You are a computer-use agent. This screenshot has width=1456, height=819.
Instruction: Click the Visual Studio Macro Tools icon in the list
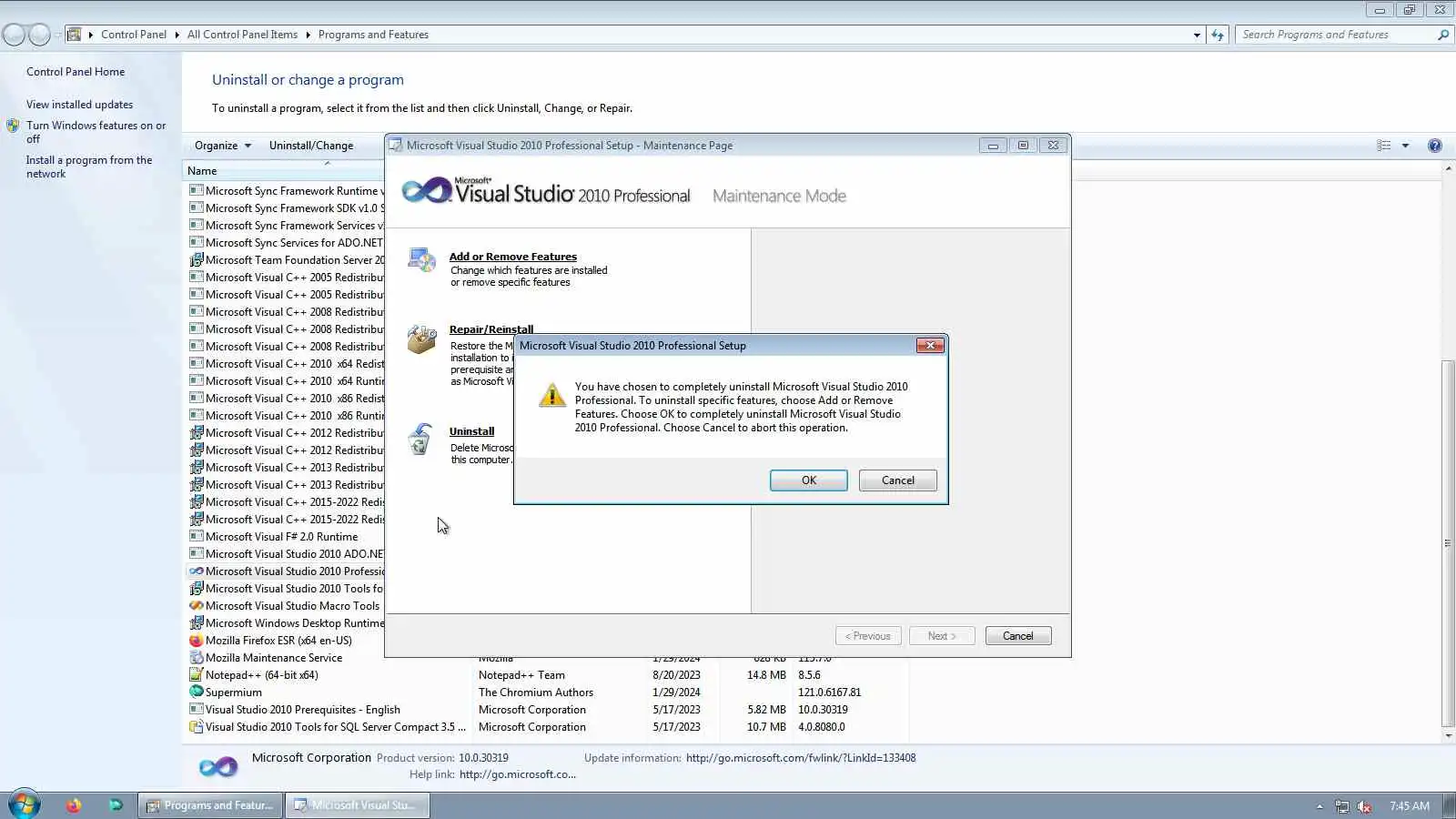[x=196, y=606]
